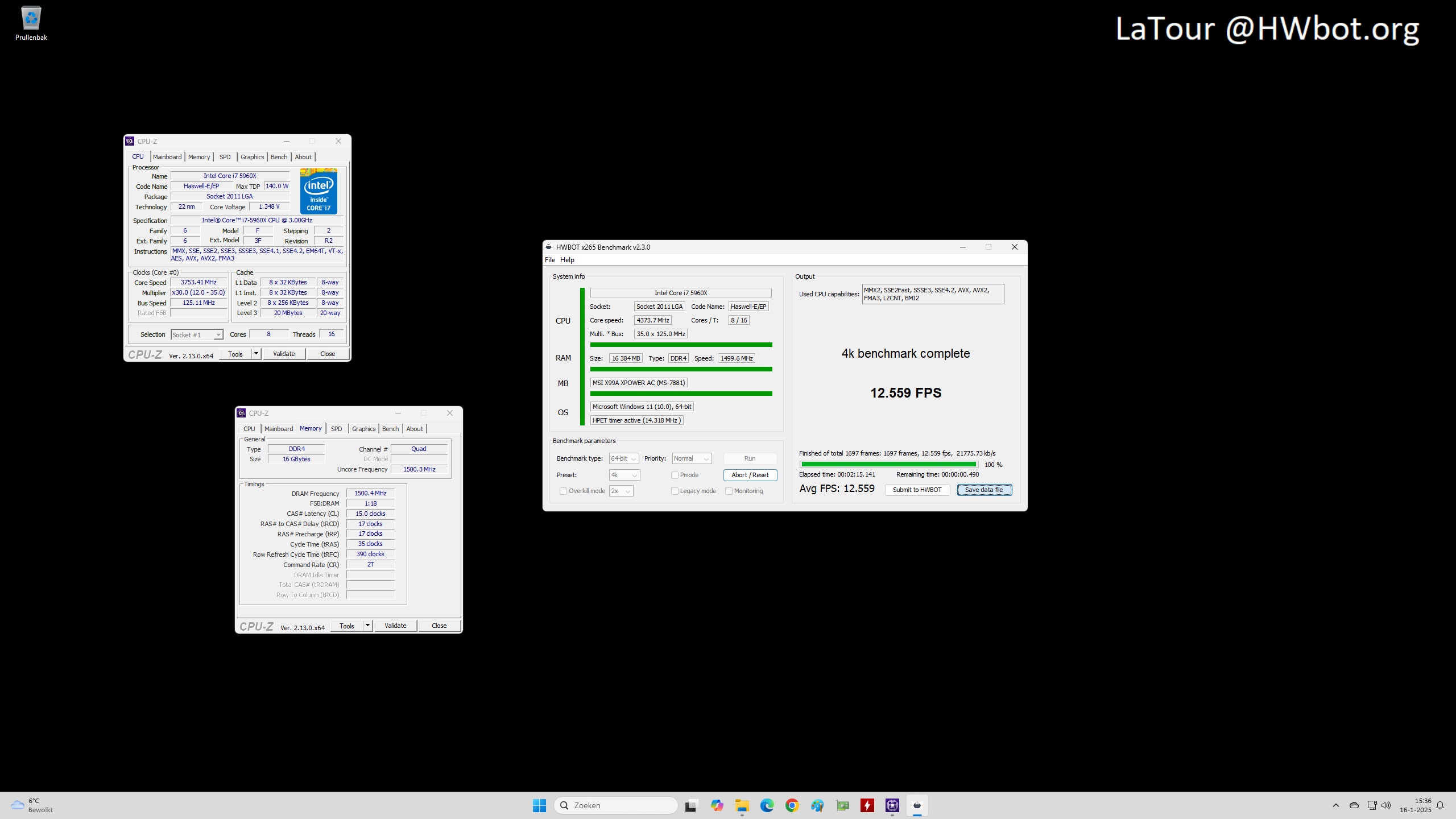Click HWBOT x265 Benchmark title bar icon
This screenshot has height=819, width=1456.
click(549, 247)
